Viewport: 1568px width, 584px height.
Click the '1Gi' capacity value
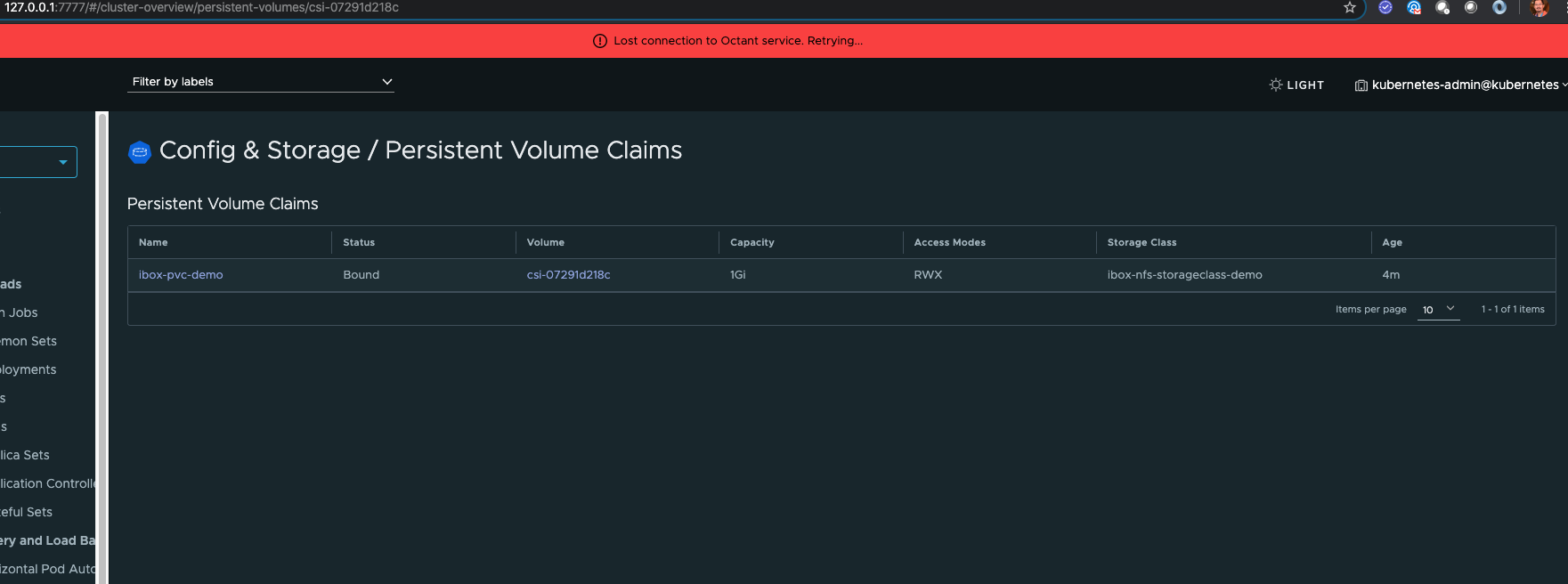click(x=738, y=275)
